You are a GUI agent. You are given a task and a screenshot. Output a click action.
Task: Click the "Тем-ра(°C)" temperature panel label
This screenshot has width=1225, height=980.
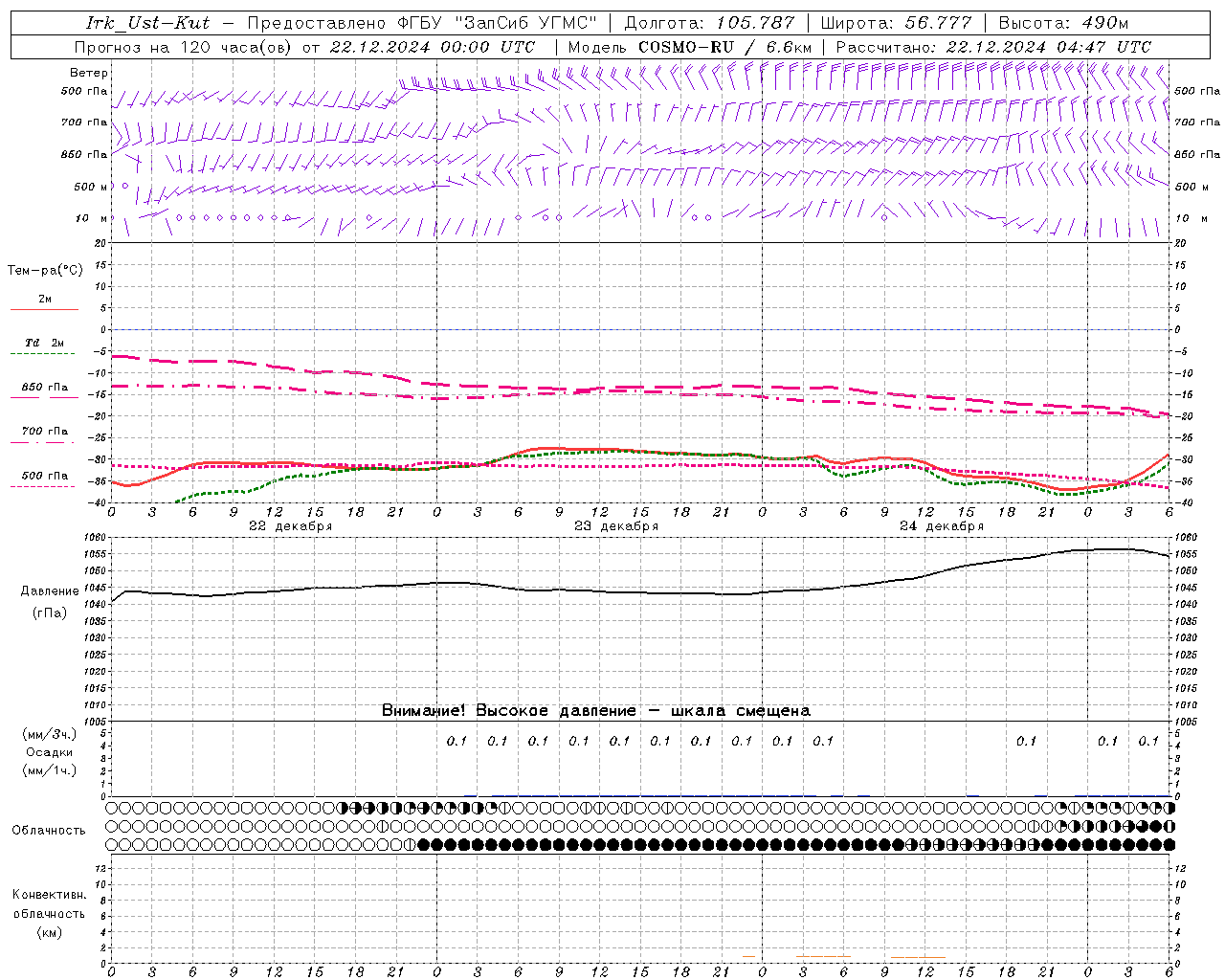45,271
